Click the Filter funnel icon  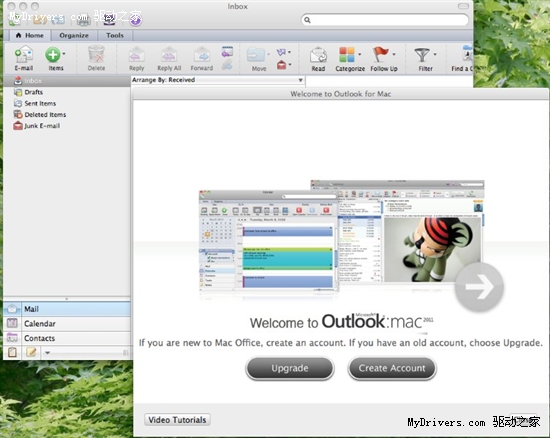click(422, 55)
